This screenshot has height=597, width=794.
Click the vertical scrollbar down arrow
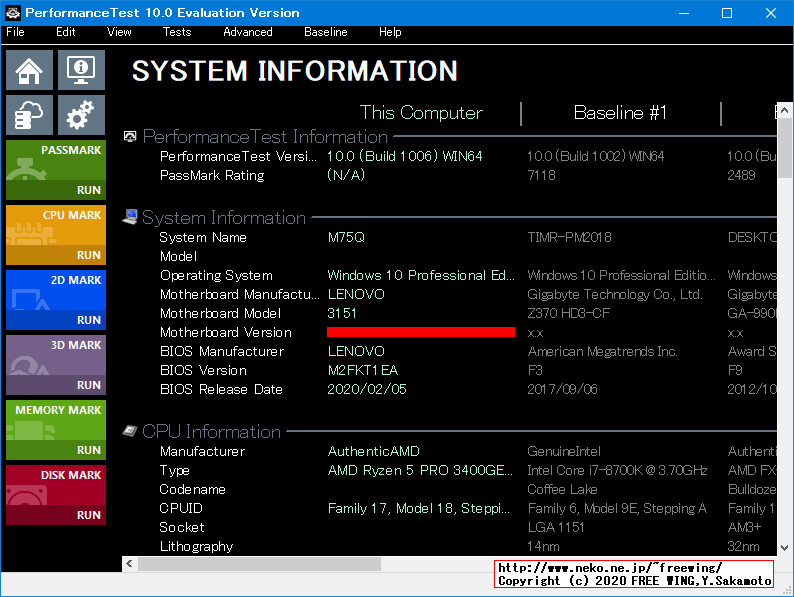tap(784, 547)
